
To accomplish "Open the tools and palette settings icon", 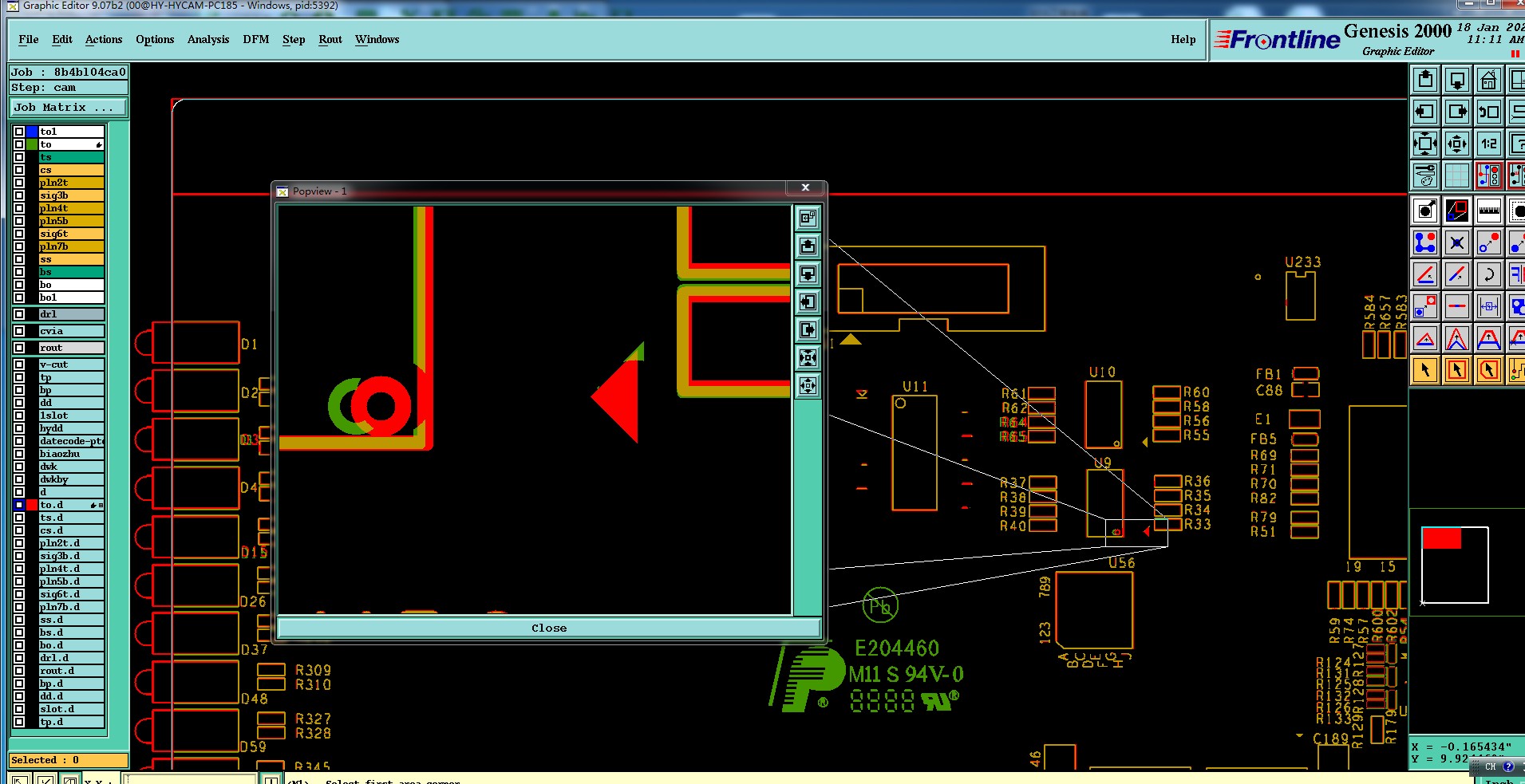I will tap(1425, 175).
